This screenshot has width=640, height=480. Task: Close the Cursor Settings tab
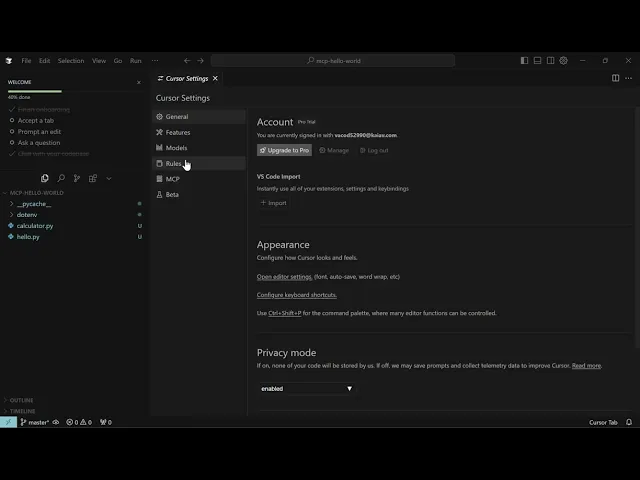point(215,78)
